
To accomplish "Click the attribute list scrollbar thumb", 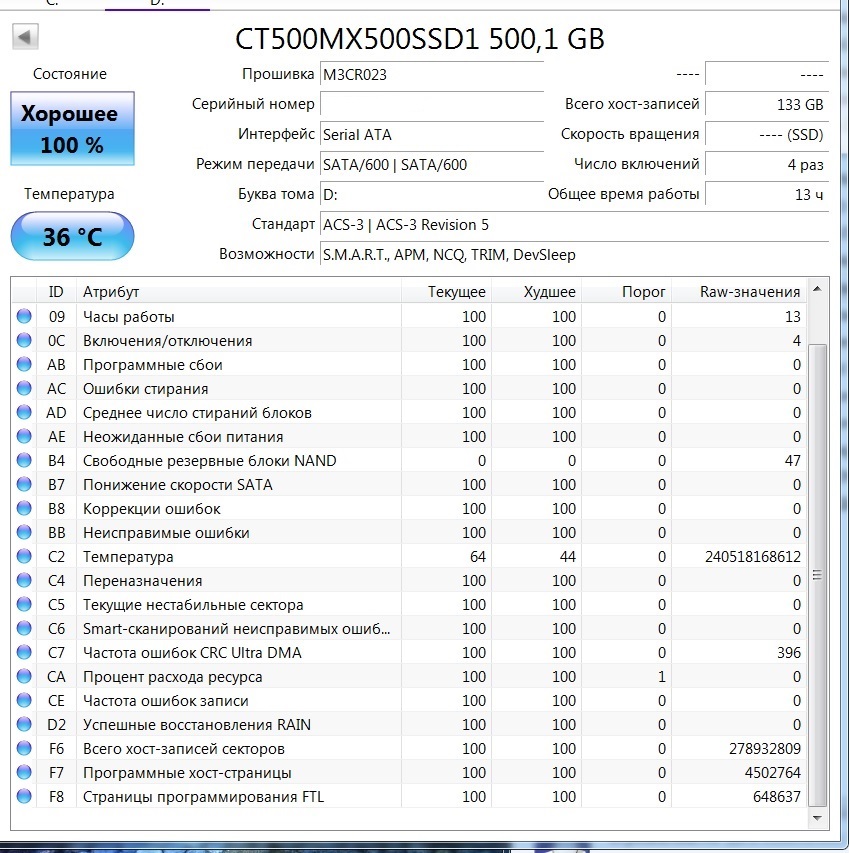I will (x=817, y=575).
